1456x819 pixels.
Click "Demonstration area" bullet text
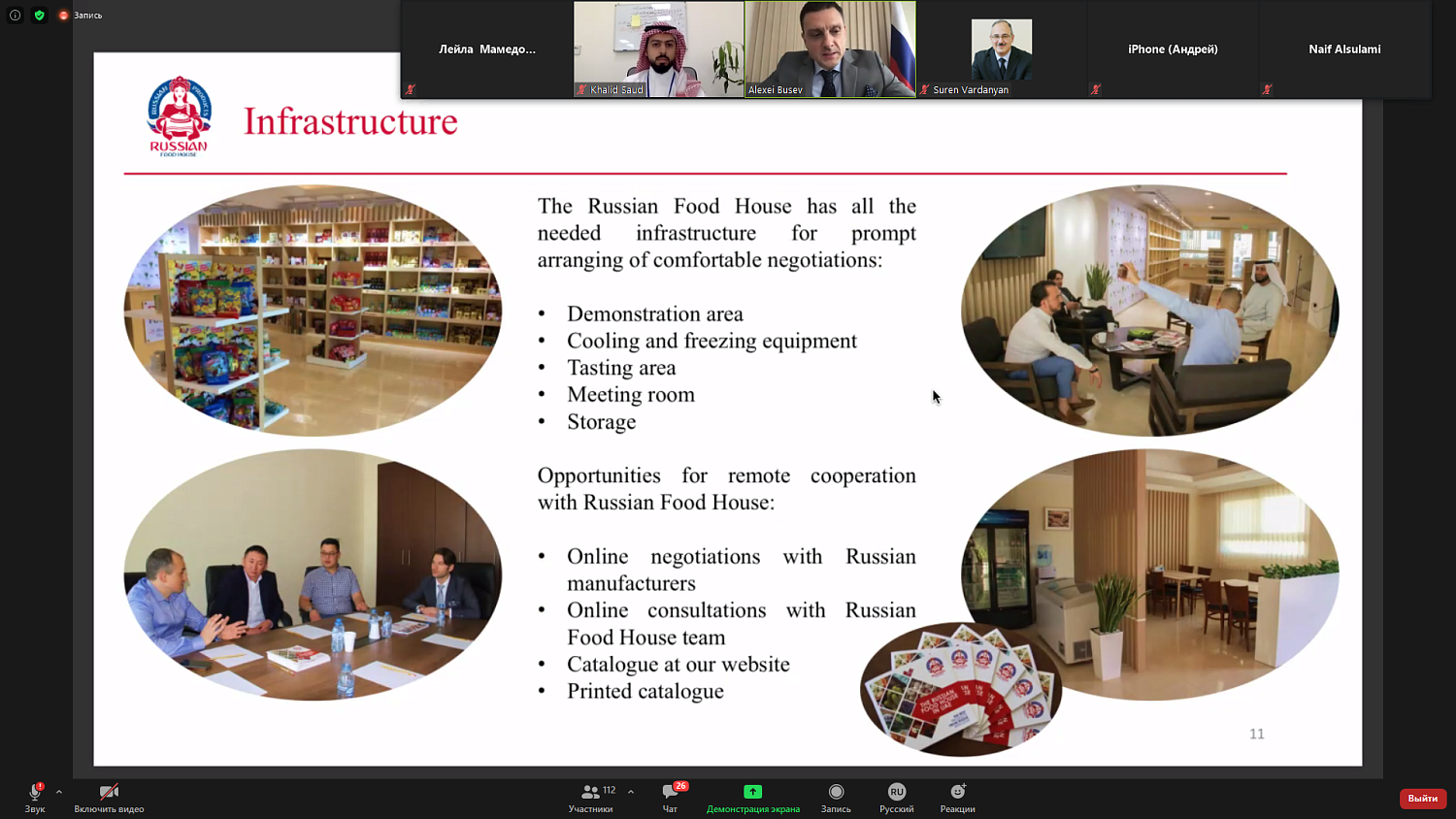pyautogui.click(x=655, y=314)
